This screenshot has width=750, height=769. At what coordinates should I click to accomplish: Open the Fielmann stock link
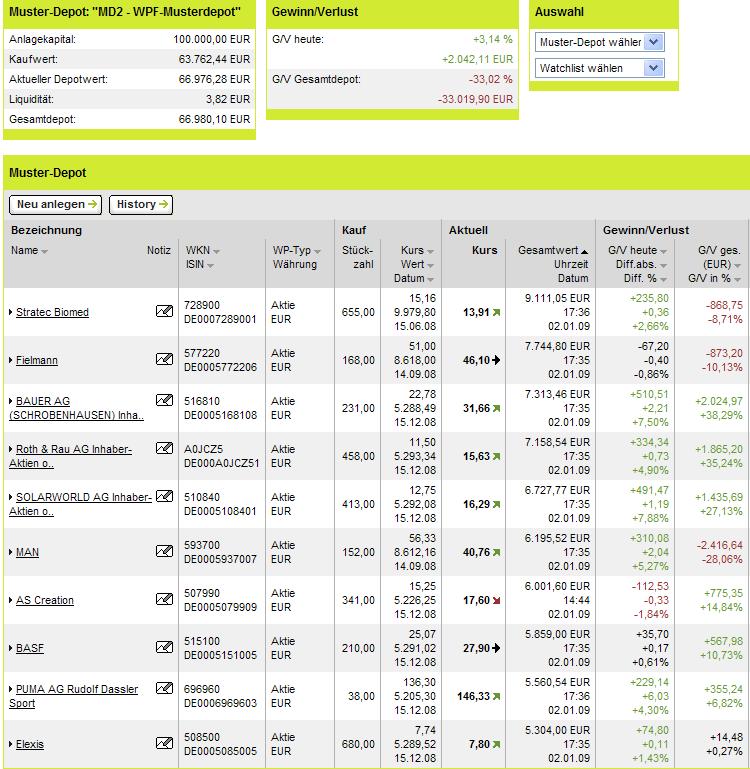coord(37,360)
